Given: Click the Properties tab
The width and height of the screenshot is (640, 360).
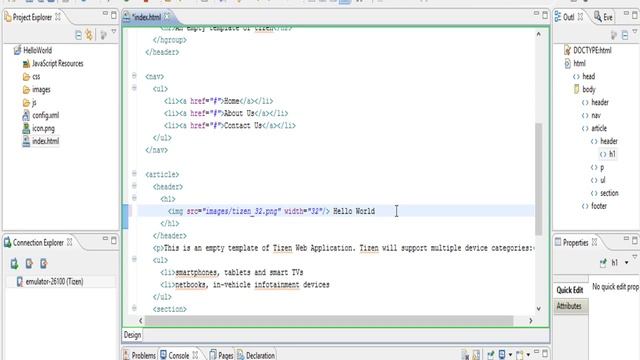Looking at the screenshot, I should click(576, 243).
